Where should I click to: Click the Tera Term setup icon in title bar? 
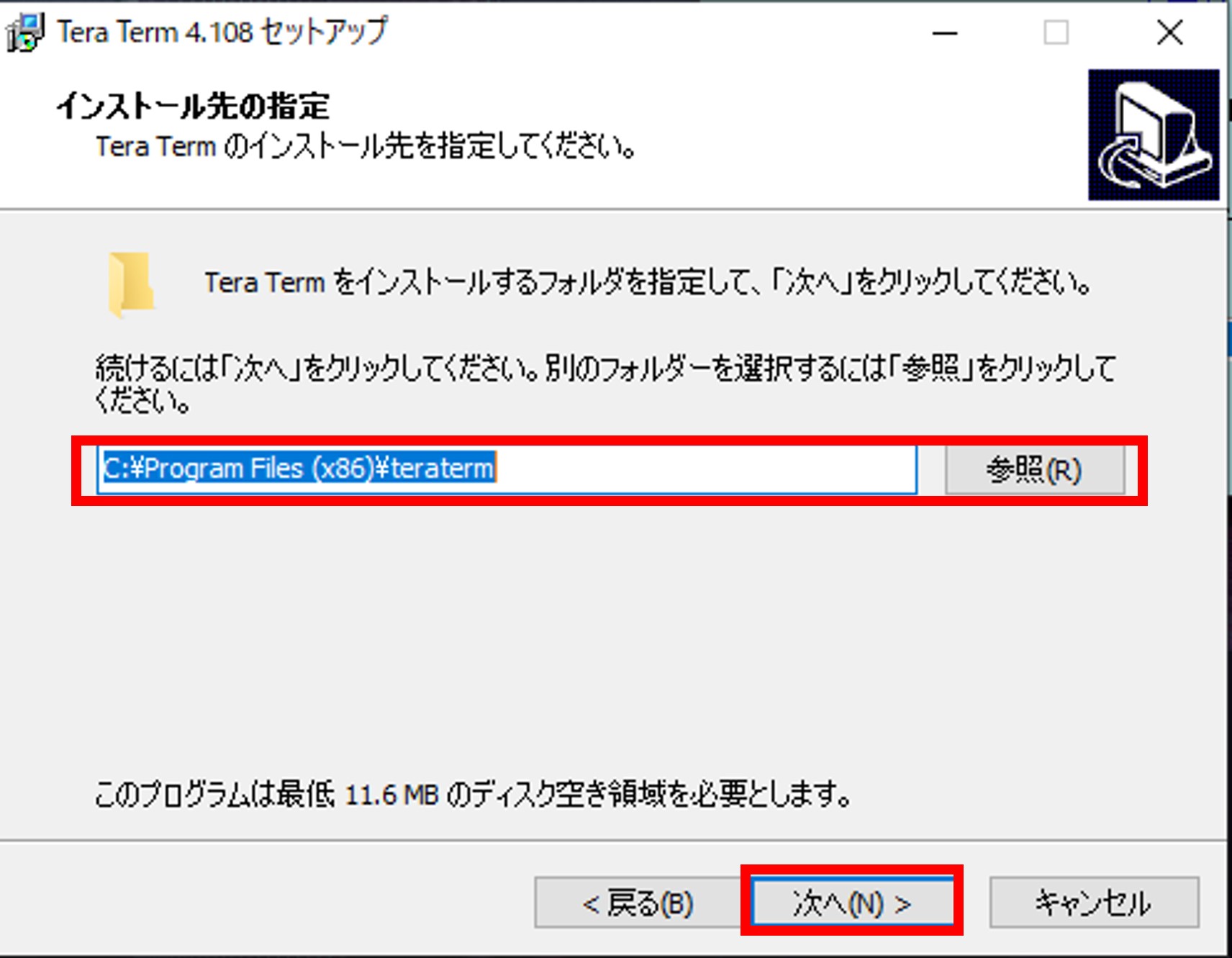pos(24,32)
